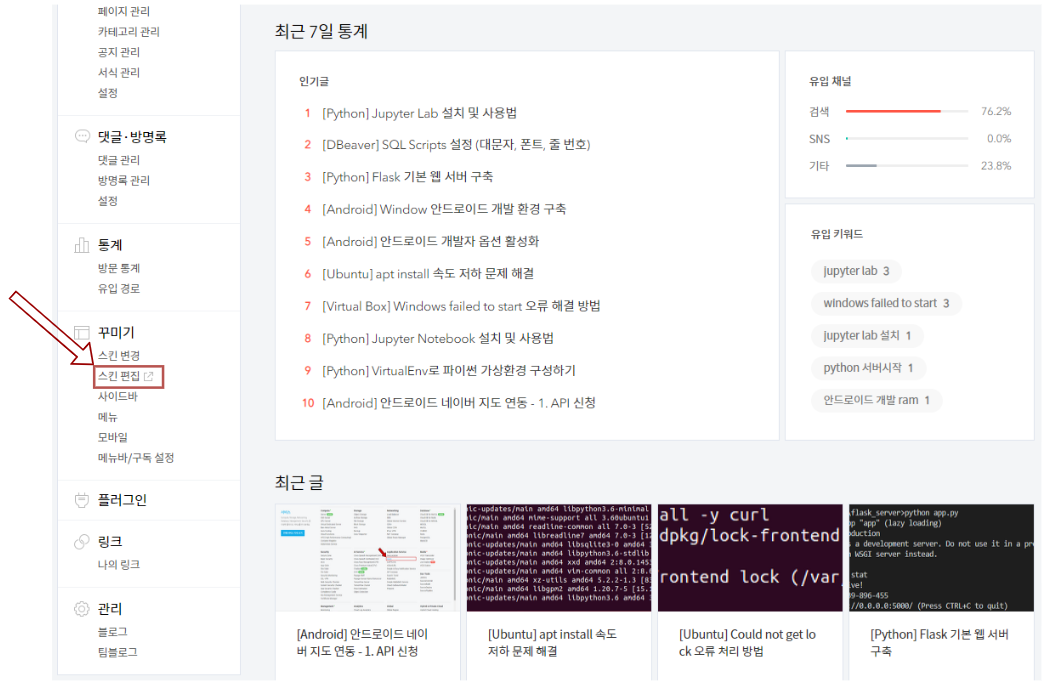Open 공지 관리 menu

point(119,52)
